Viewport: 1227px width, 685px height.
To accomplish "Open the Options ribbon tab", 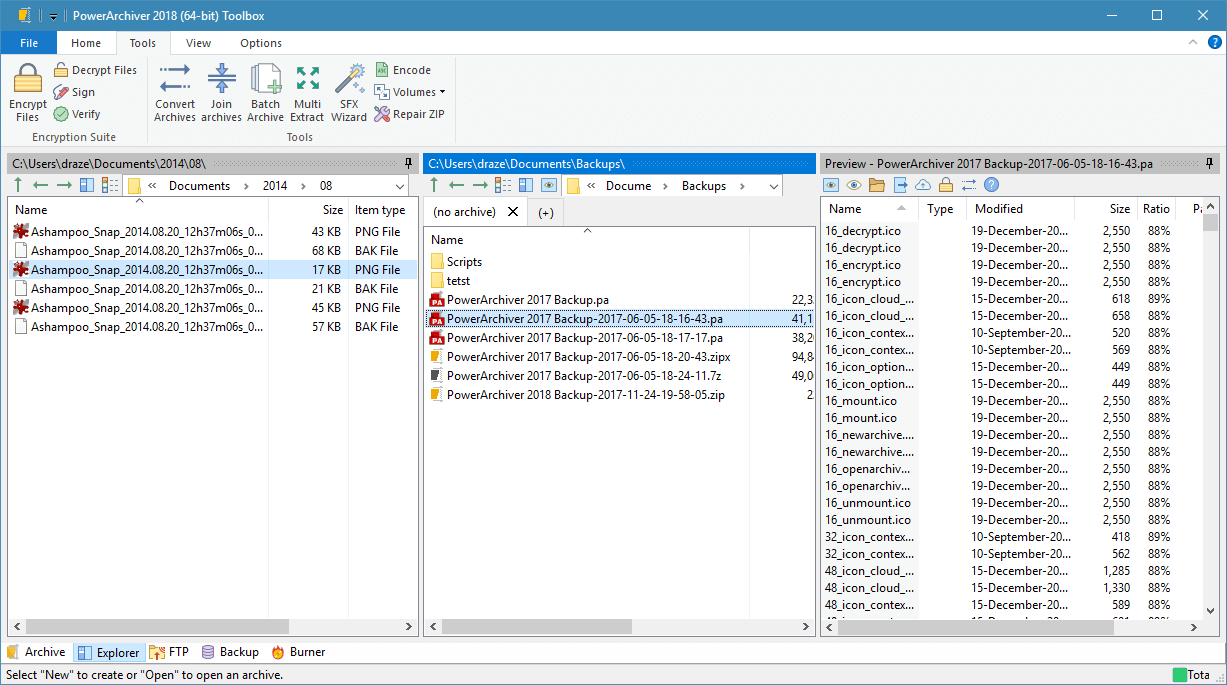I will (261, 43).
